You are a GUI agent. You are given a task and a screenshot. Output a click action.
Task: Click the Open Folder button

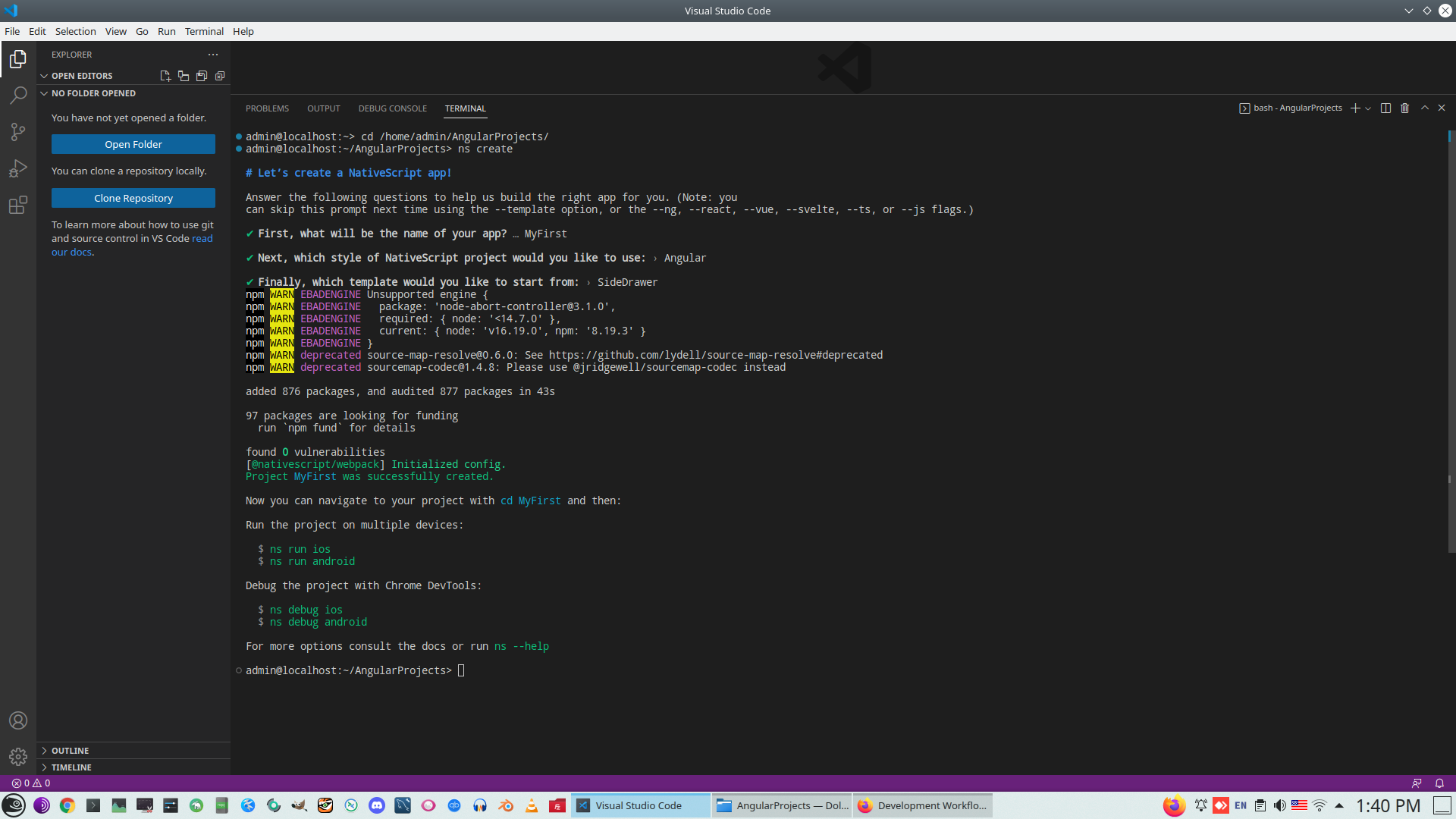133,144
